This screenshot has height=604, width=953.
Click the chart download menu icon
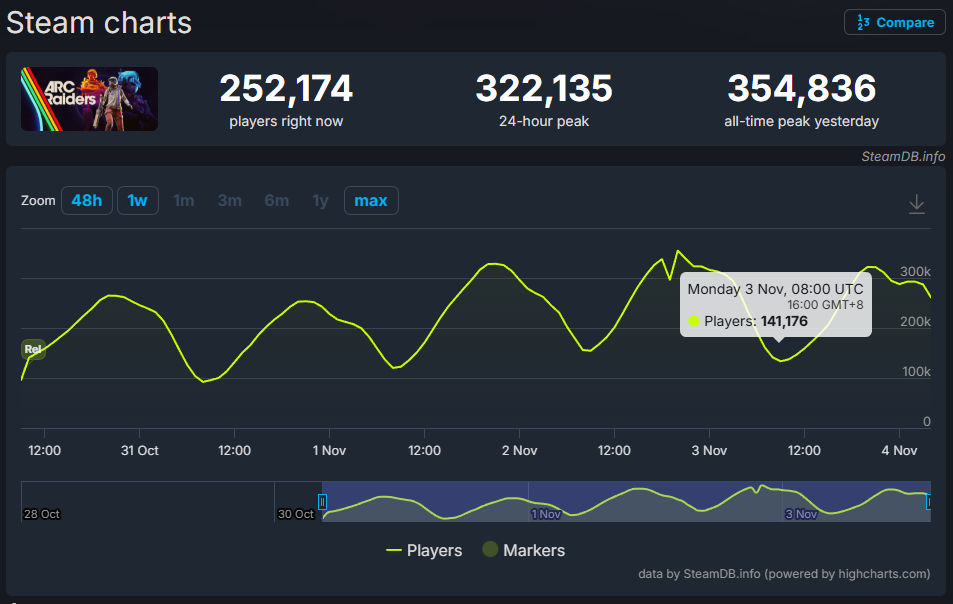(916, 204)
